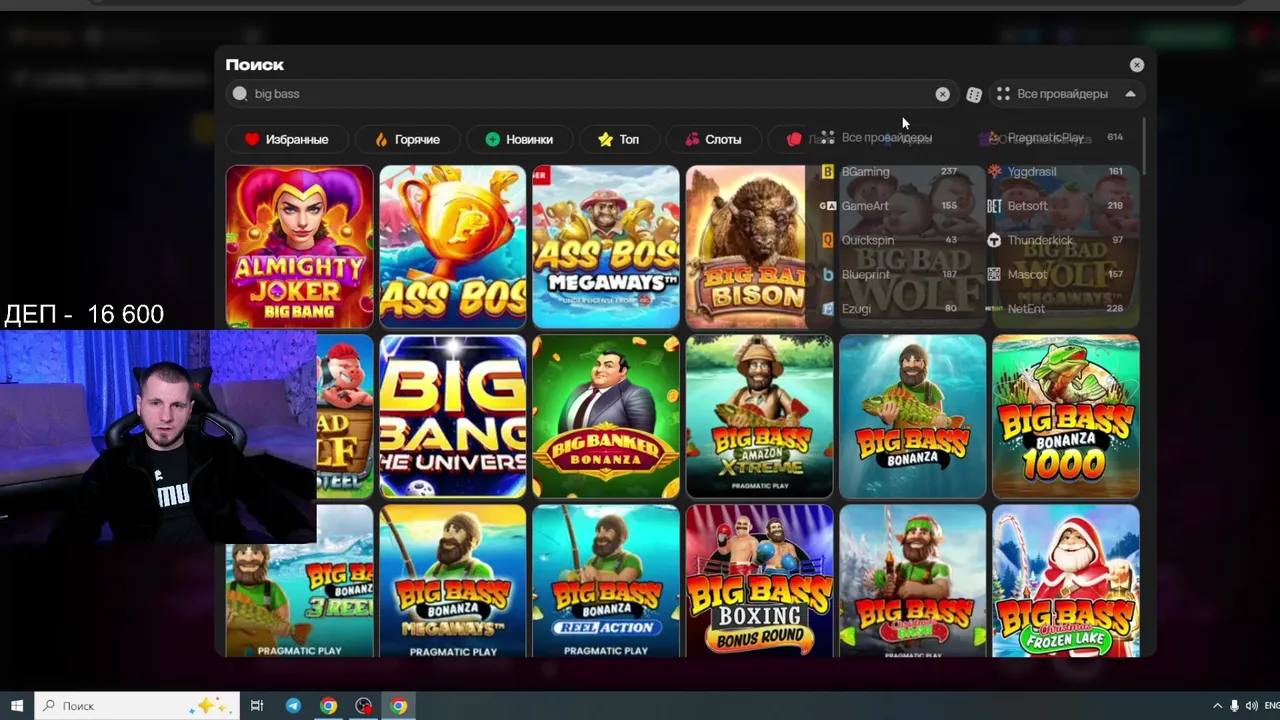Viewport: 1280px width, 720px height.
Task: Filter by Mascot provider
Action: [1057, 274]
